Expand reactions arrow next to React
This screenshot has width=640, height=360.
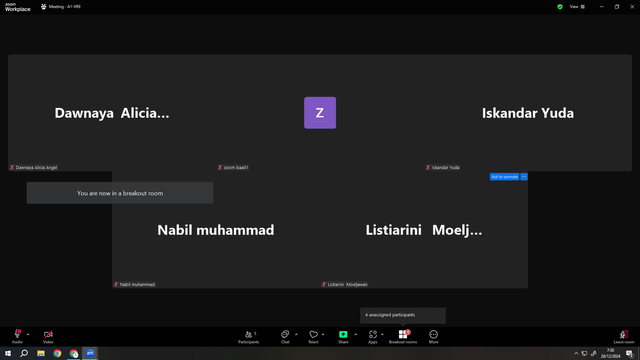coord(323,334)
